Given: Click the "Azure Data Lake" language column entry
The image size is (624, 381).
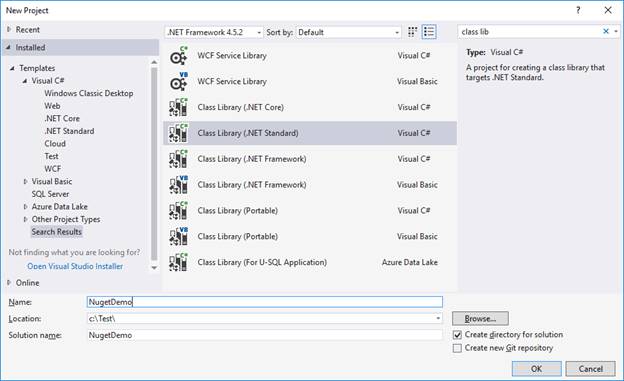Looking at the screenshot, I should pos(410,262).
